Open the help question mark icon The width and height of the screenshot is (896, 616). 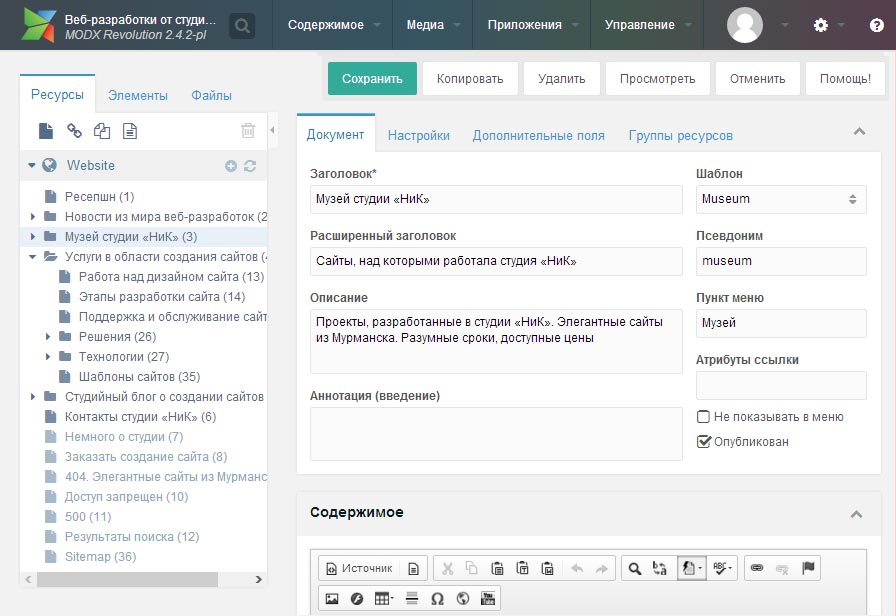(x=877, y=25)
